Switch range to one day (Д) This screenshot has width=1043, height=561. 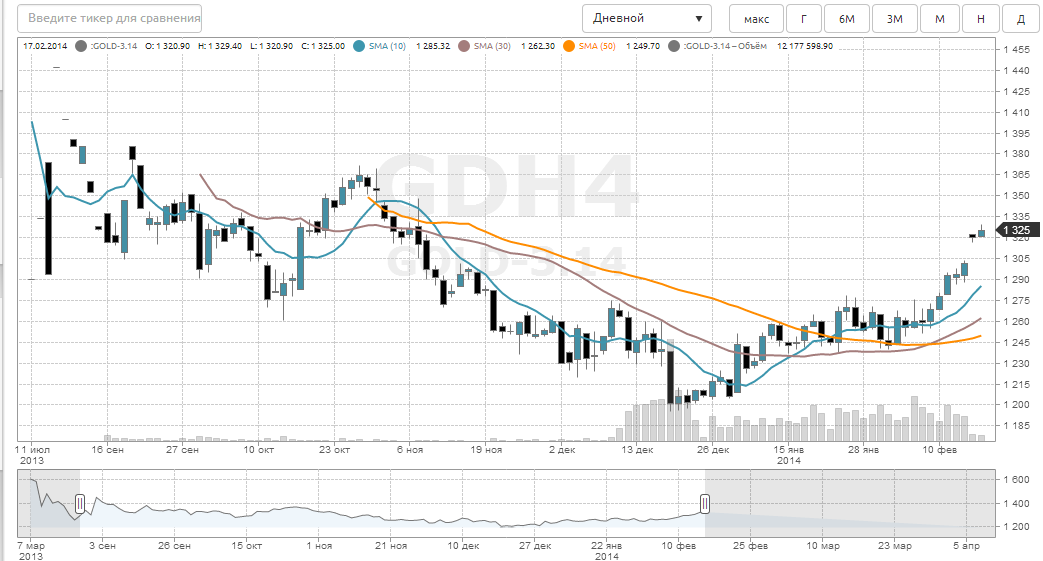pyautogui.click(x=1020, y=19)
